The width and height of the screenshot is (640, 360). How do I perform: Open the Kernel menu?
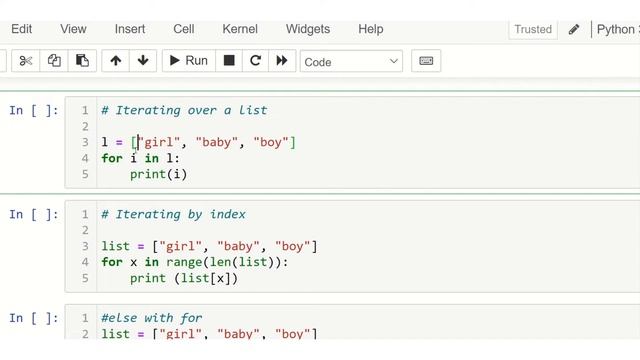tap(240, 29)
